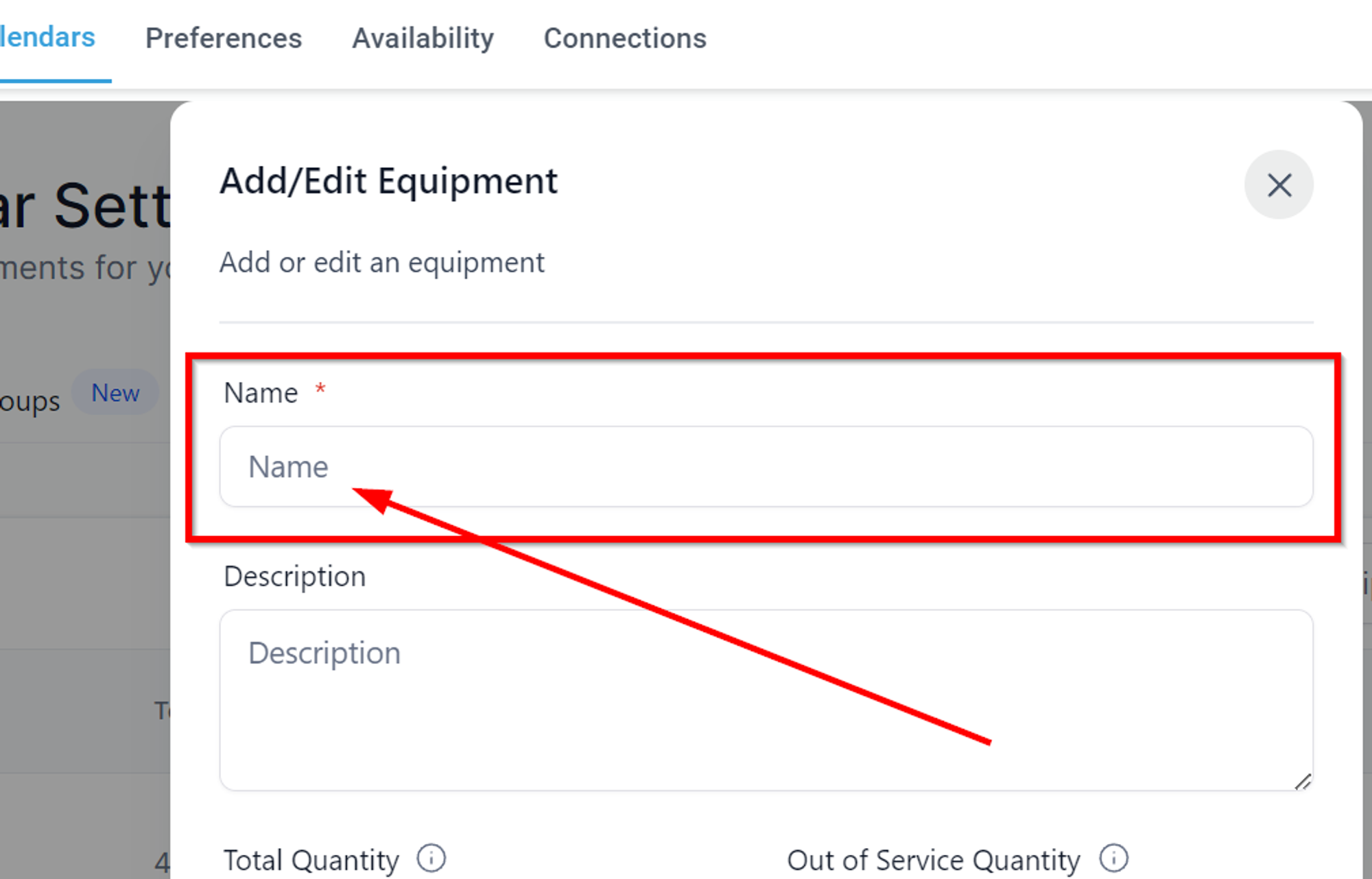
Task: Click into the Name input field
Action: coord(766,466)
